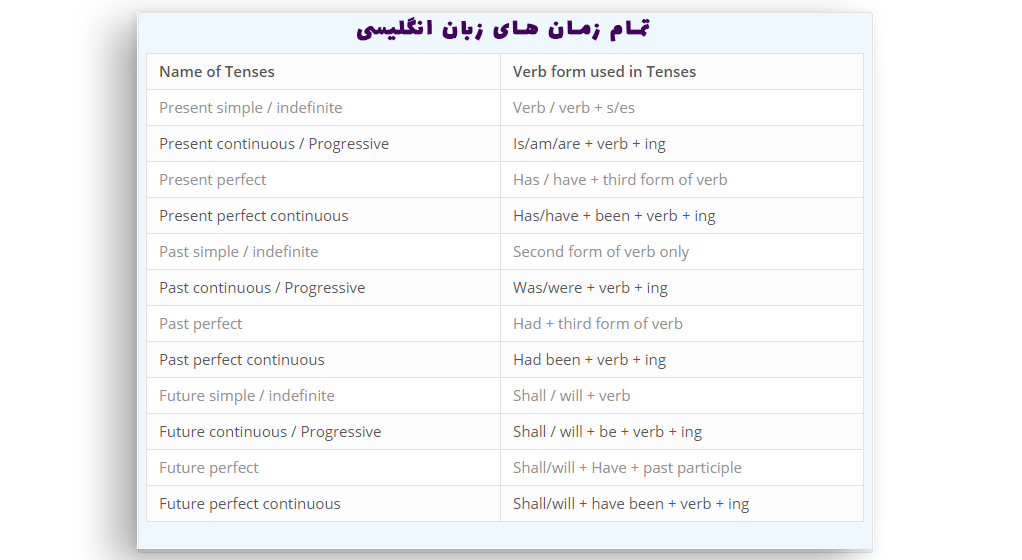The height and width of the screenshot is (560, 1022).
Task: Click 'Second form of verb only' cell
Action: click(682, 252)
